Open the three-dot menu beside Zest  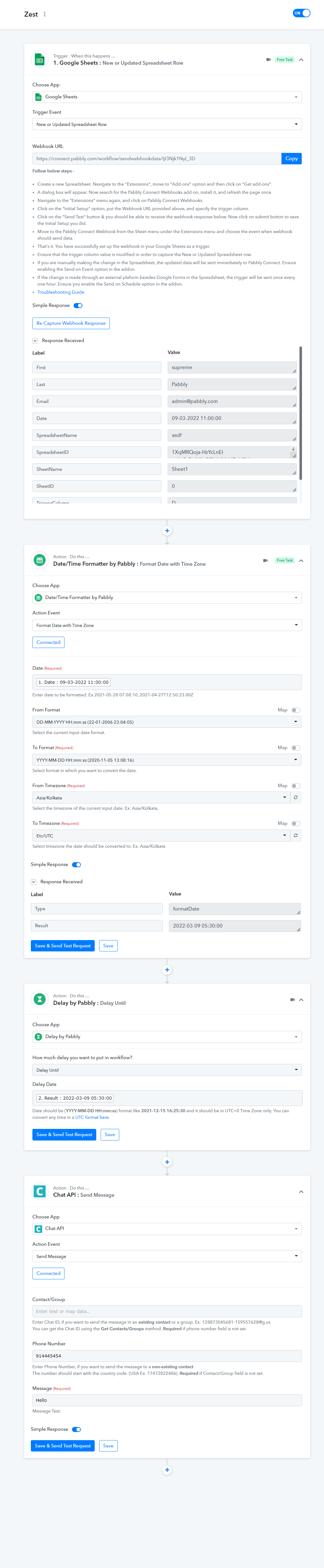coord(44,14)
